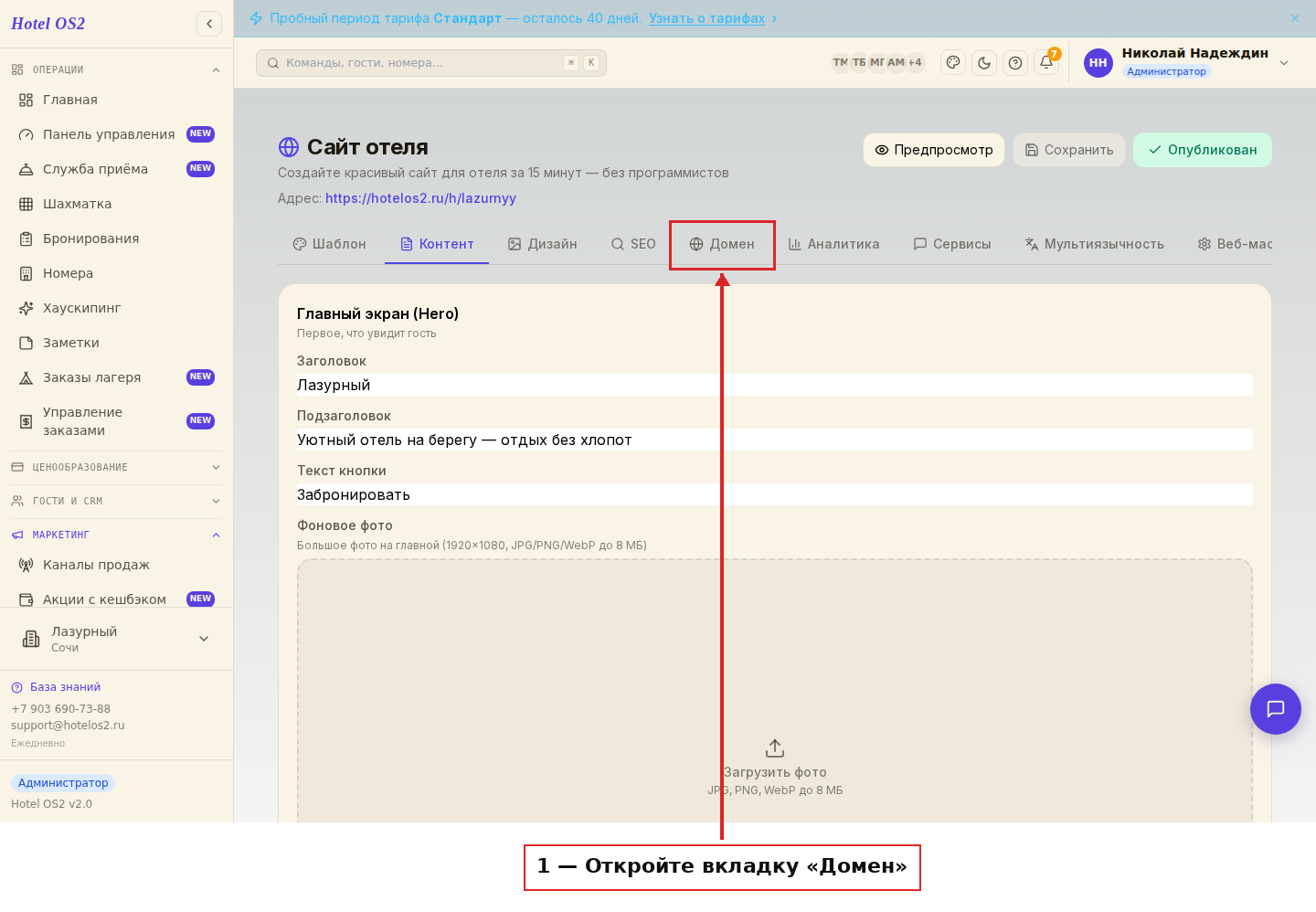The image size is (1316, 912).
Task: Open Заметки section
Action: 116,343
